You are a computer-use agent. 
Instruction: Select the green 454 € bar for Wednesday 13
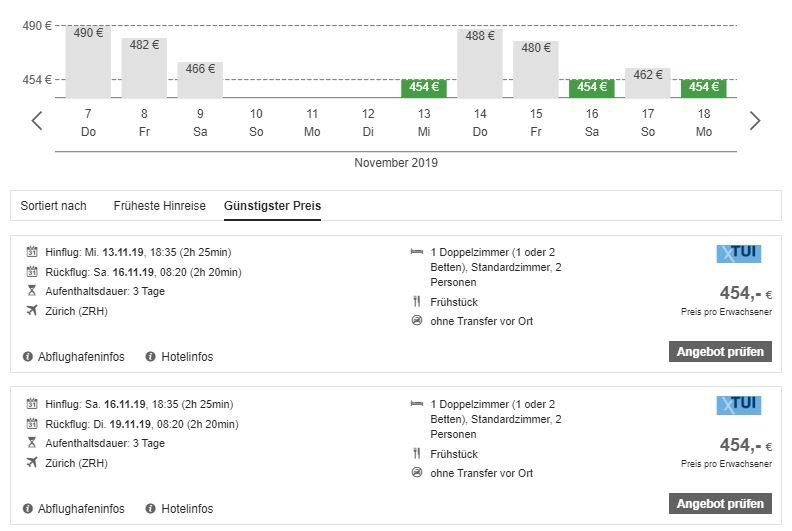424,88
